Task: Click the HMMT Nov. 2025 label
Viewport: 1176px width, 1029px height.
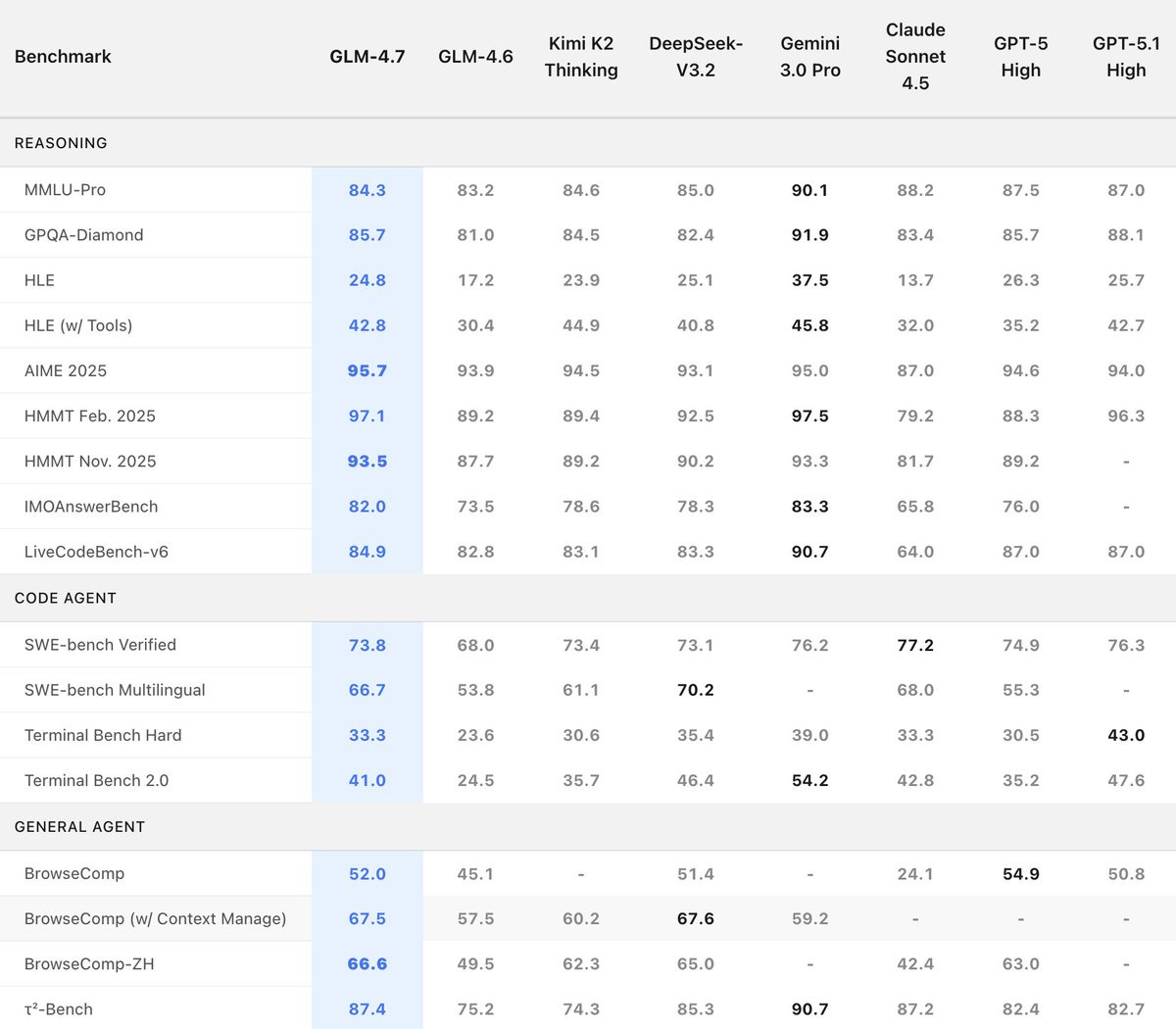Action: pyautogui.click(x=90, y=461)
